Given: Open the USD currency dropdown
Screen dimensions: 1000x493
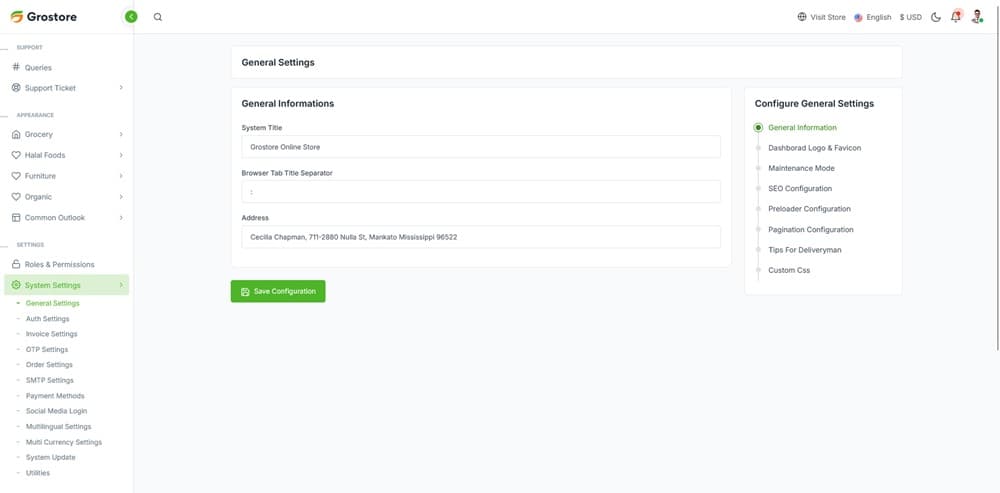Looking at the screenshot, I should [x=910, y=17].
